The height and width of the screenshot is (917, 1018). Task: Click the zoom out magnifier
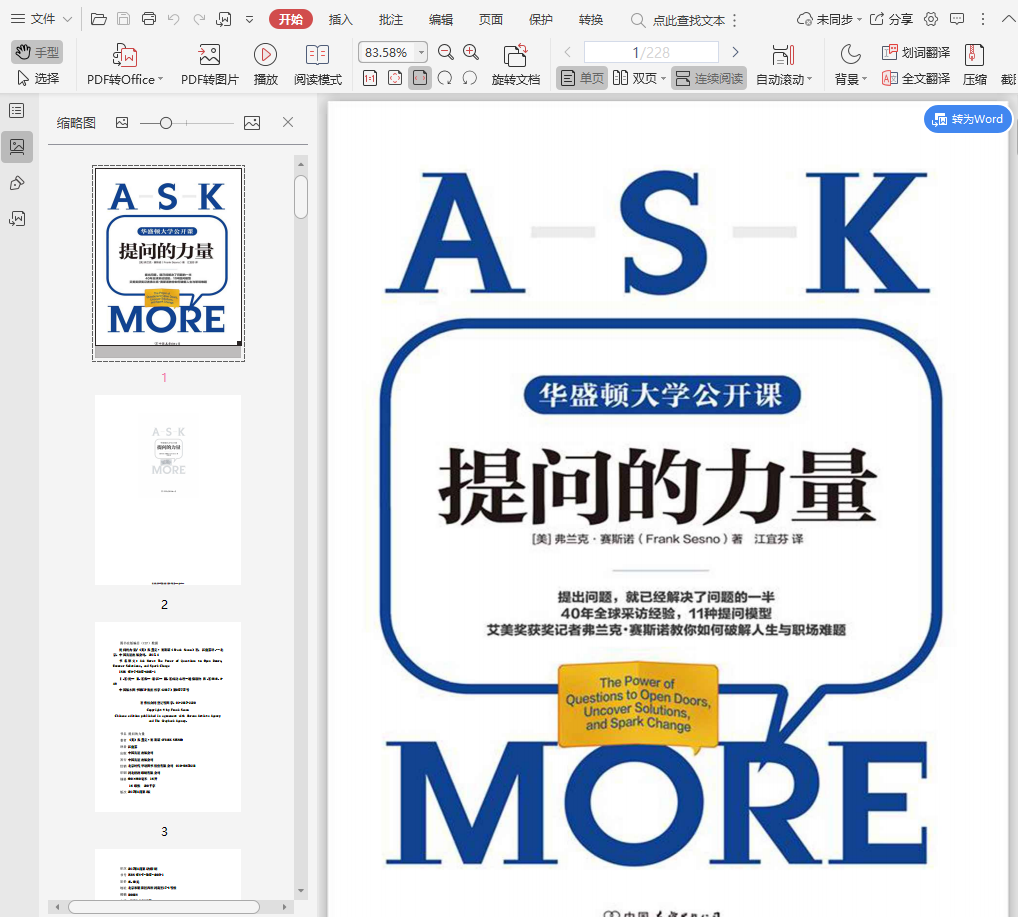click(445, 52)
